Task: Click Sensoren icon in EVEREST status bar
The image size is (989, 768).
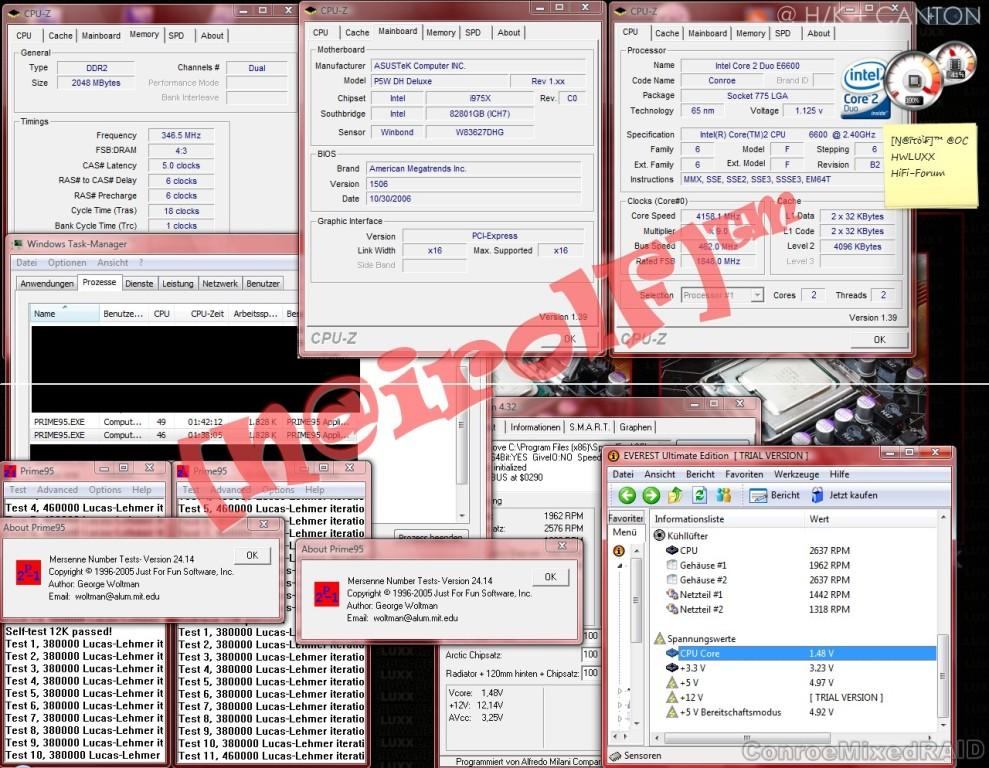Action: point(616,755)
